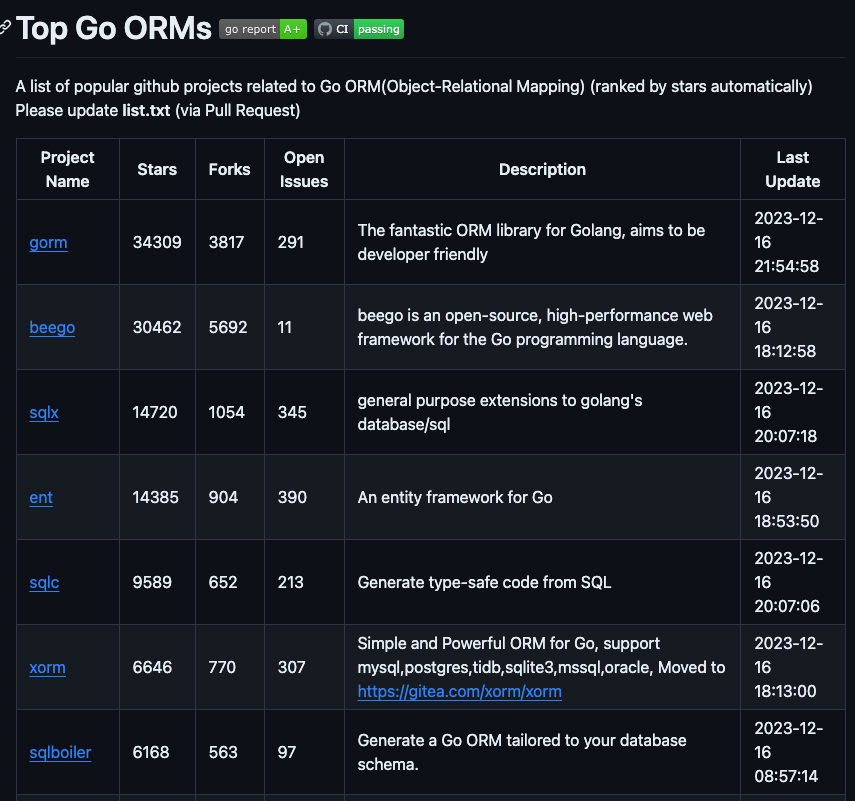Open the xorm repository link
The width and height of the screenshot is (855, 801).
(x=47, y=667)
